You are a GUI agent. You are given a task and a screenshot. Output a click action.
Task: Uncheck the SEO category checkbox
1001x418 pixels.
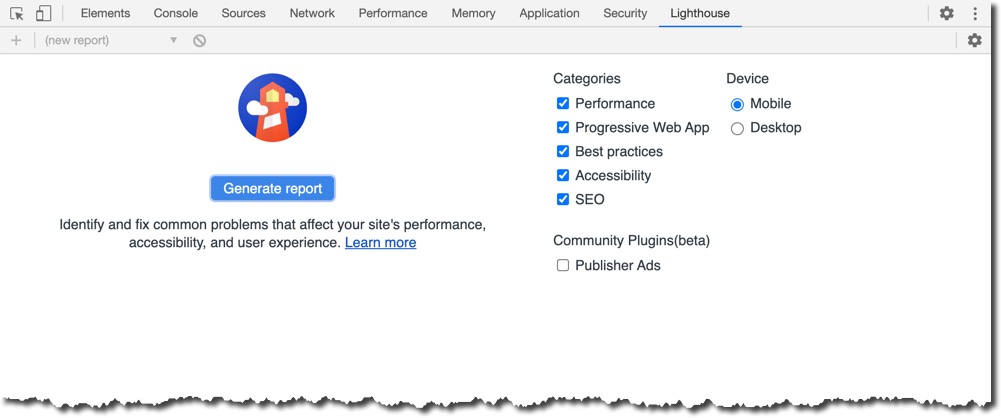pos(562,199)
